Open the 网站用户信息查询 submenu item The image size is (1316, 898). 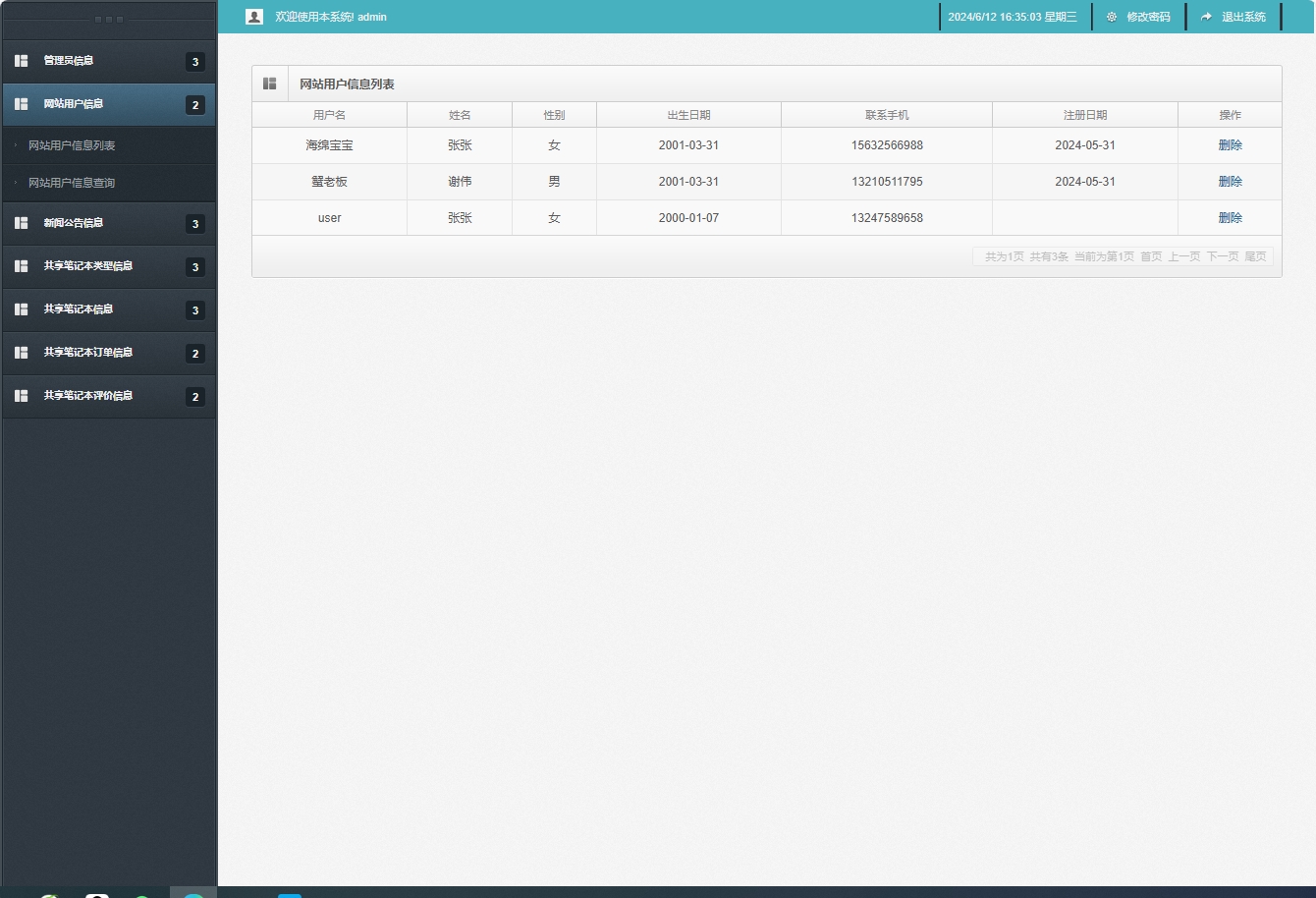pyautogui.click(x=72, y=183)
